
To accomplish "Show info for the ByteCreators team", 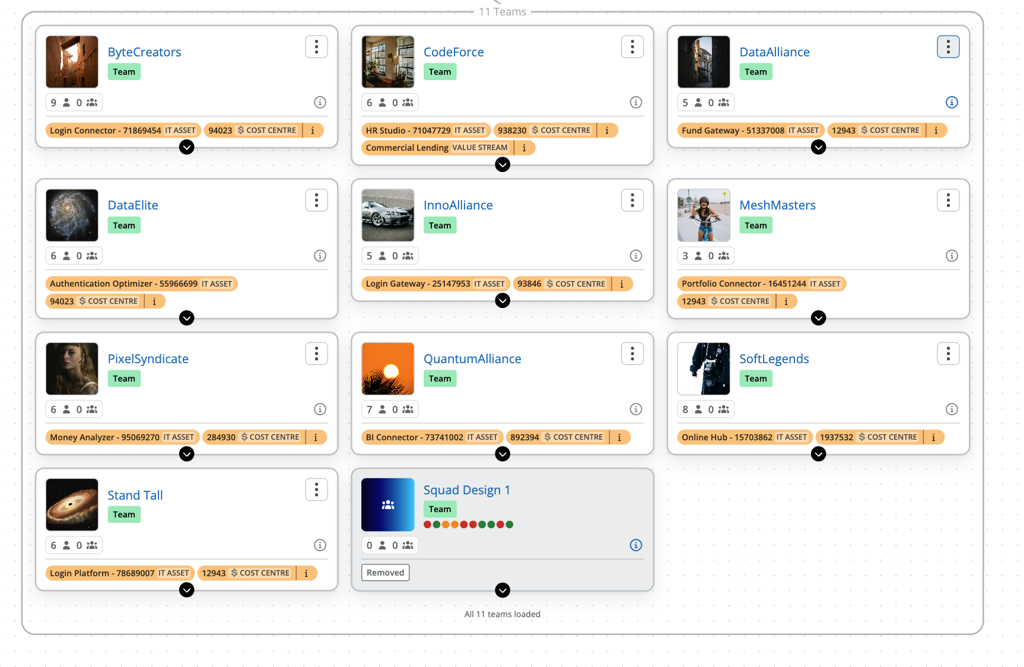I will click(320, 102).
